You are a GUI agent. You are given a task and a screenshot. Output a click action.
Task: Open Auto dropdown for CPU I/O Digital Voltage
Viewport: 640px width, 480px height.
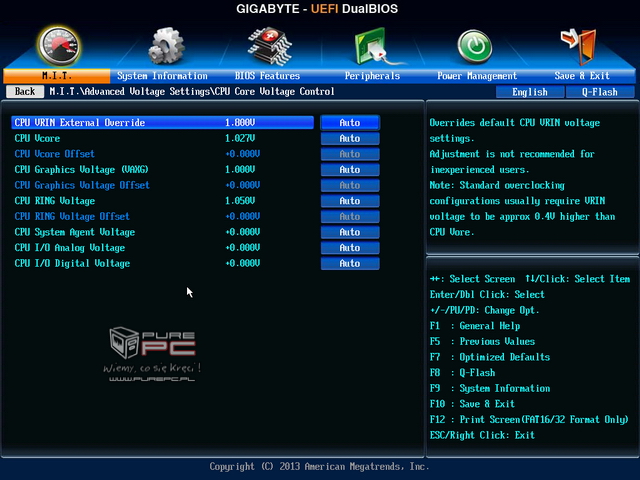(x=350, y=263)
